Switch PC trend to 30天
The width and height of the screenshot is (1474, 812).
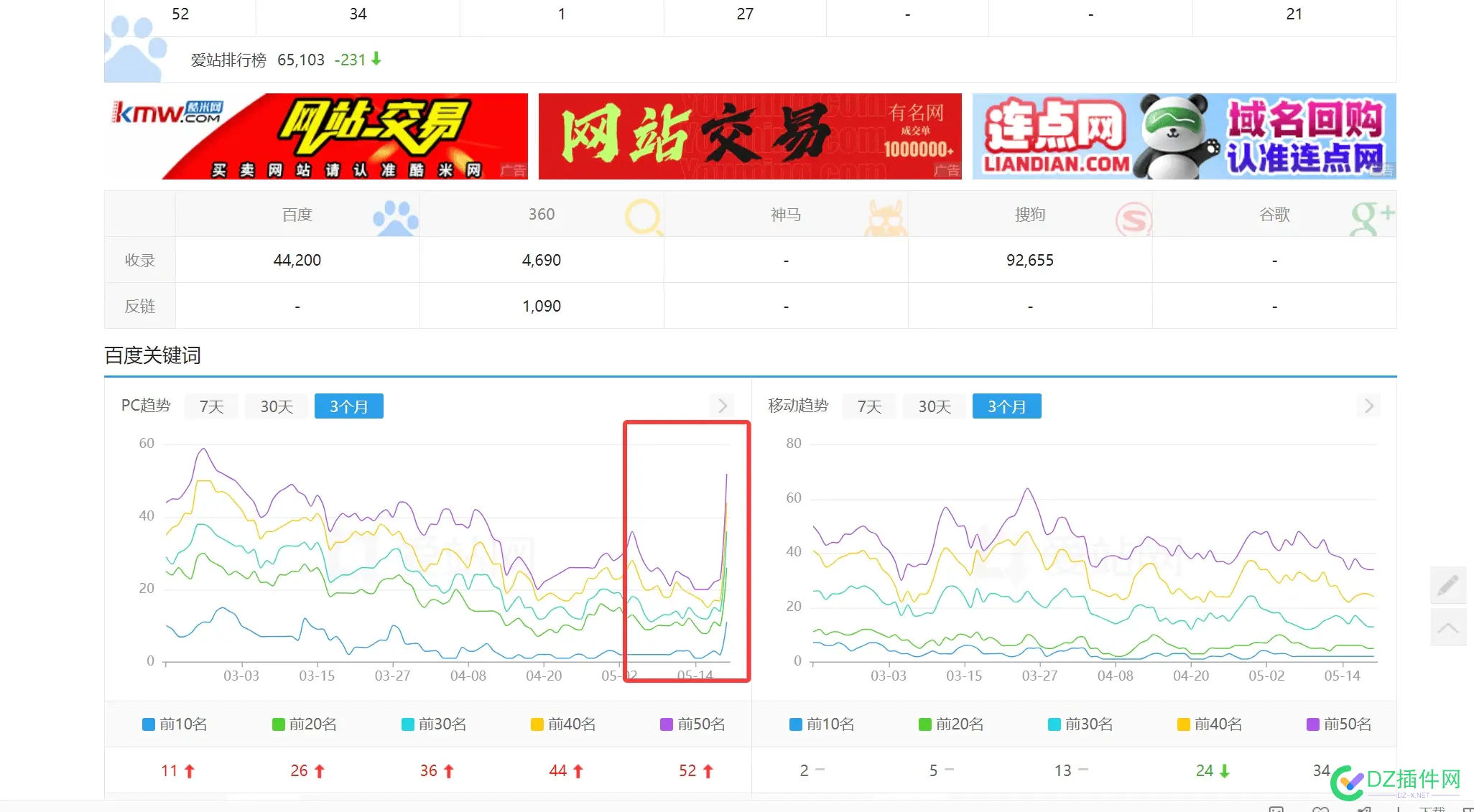277,406
